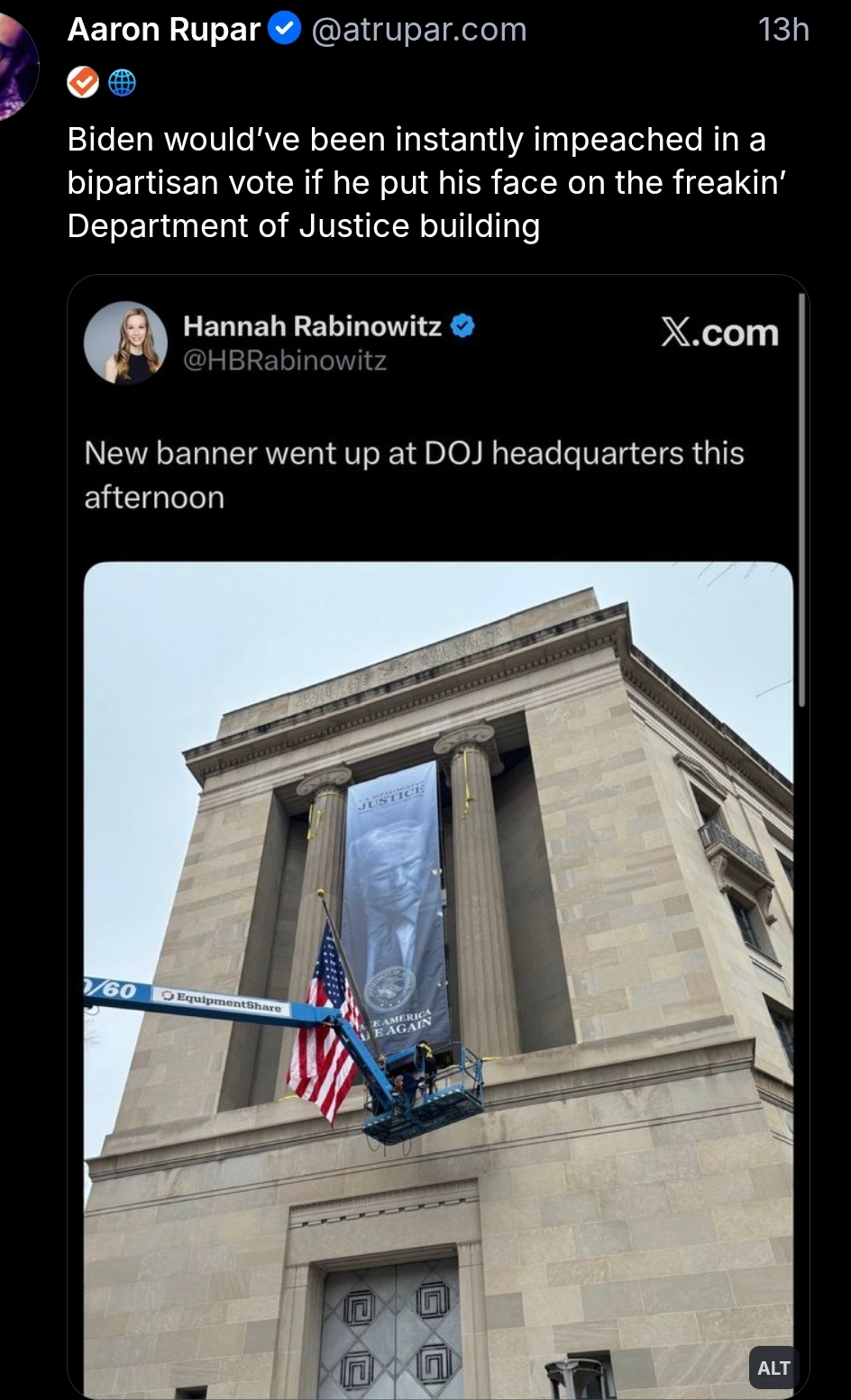Open the 13h post timestamp
The height and width of the screenshot is (1400, 851).
[783, 30]
